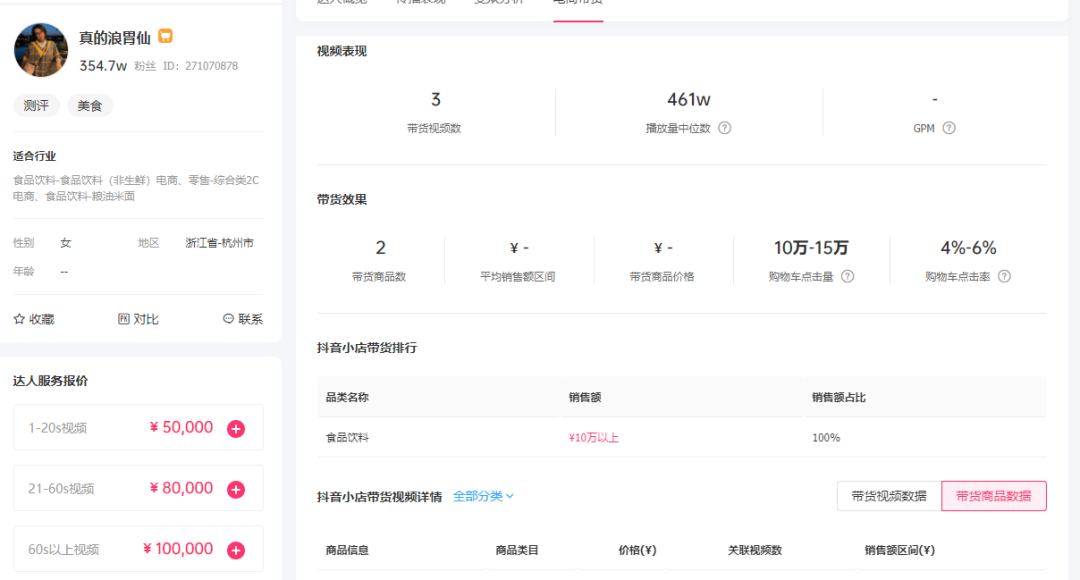Add 60s以上视频 service with plus icon
The height and width of the screenshot is (580, 1080).
236,550
